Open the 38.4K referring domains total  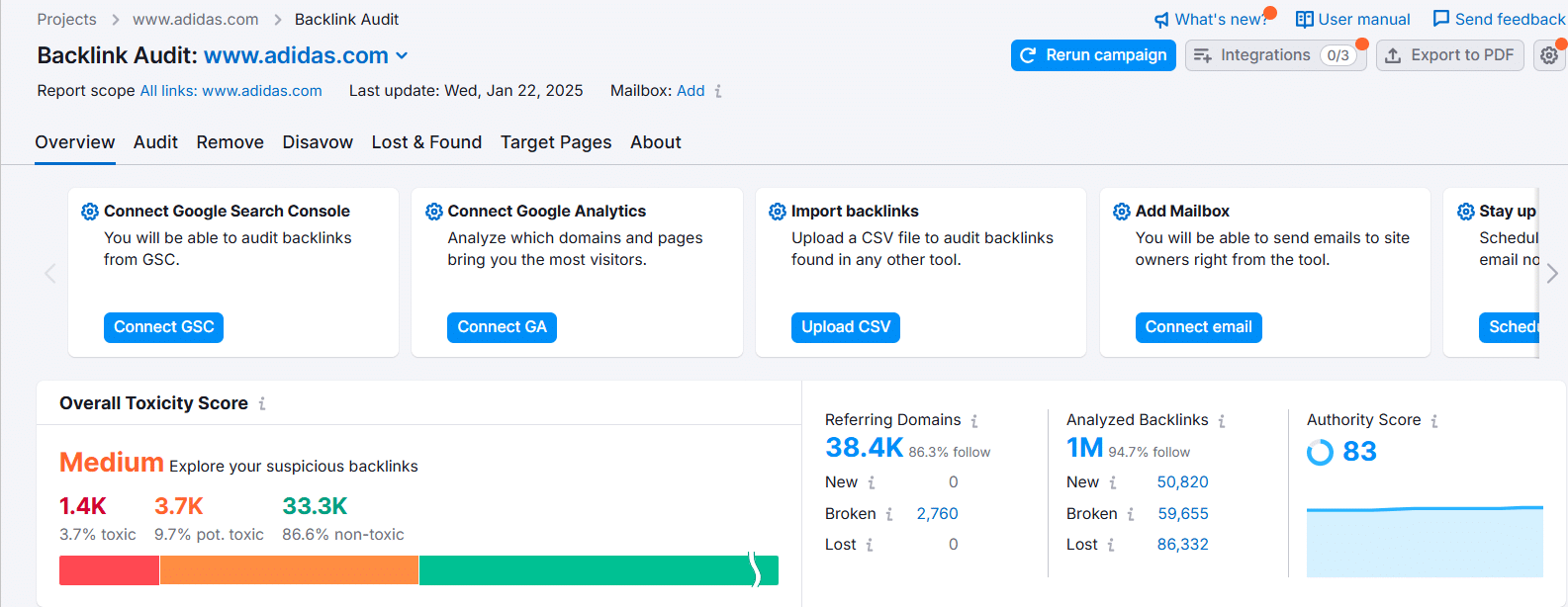click(x=865, y=448)
